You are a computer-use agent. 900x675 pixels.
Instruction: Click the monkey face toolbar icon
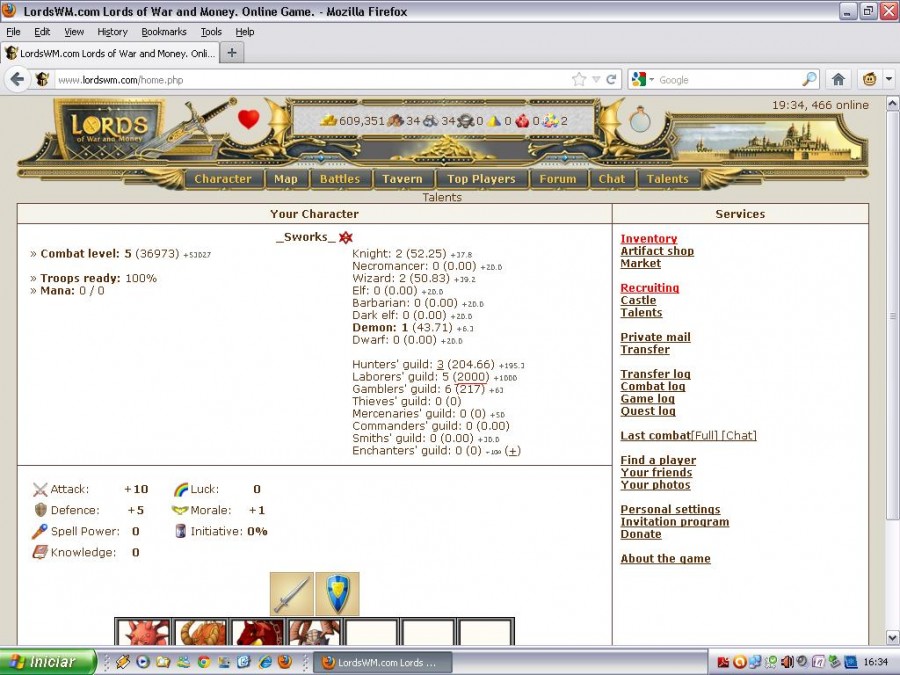870,79
